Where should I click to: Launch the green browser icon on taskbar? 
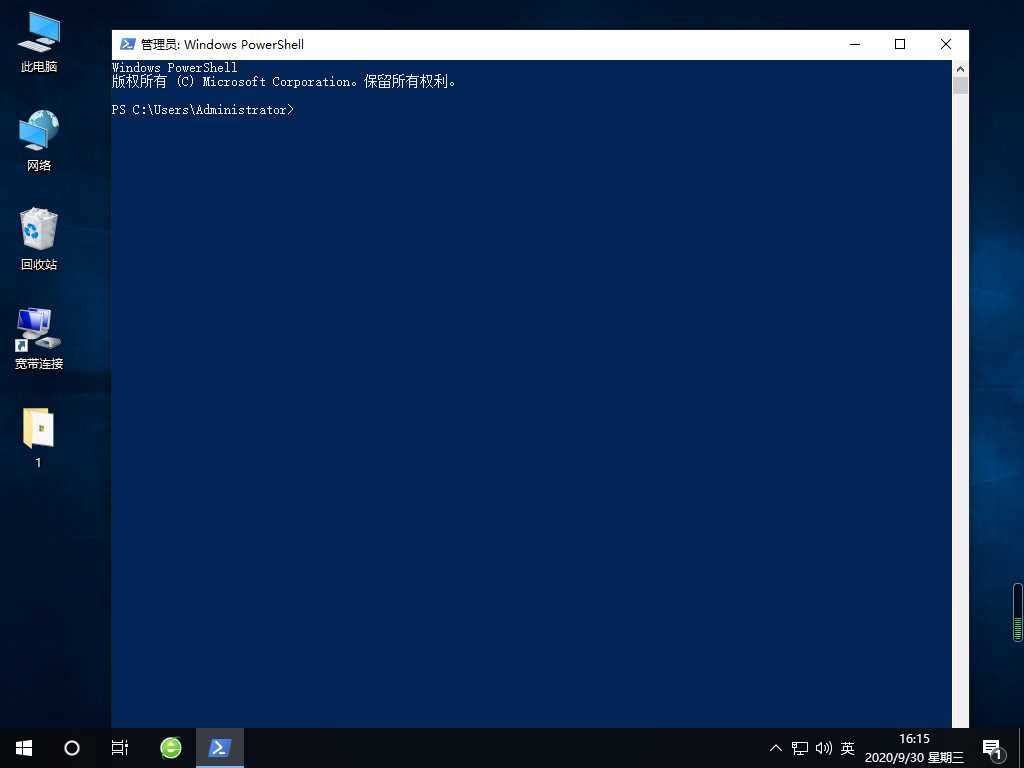[171, 748]
